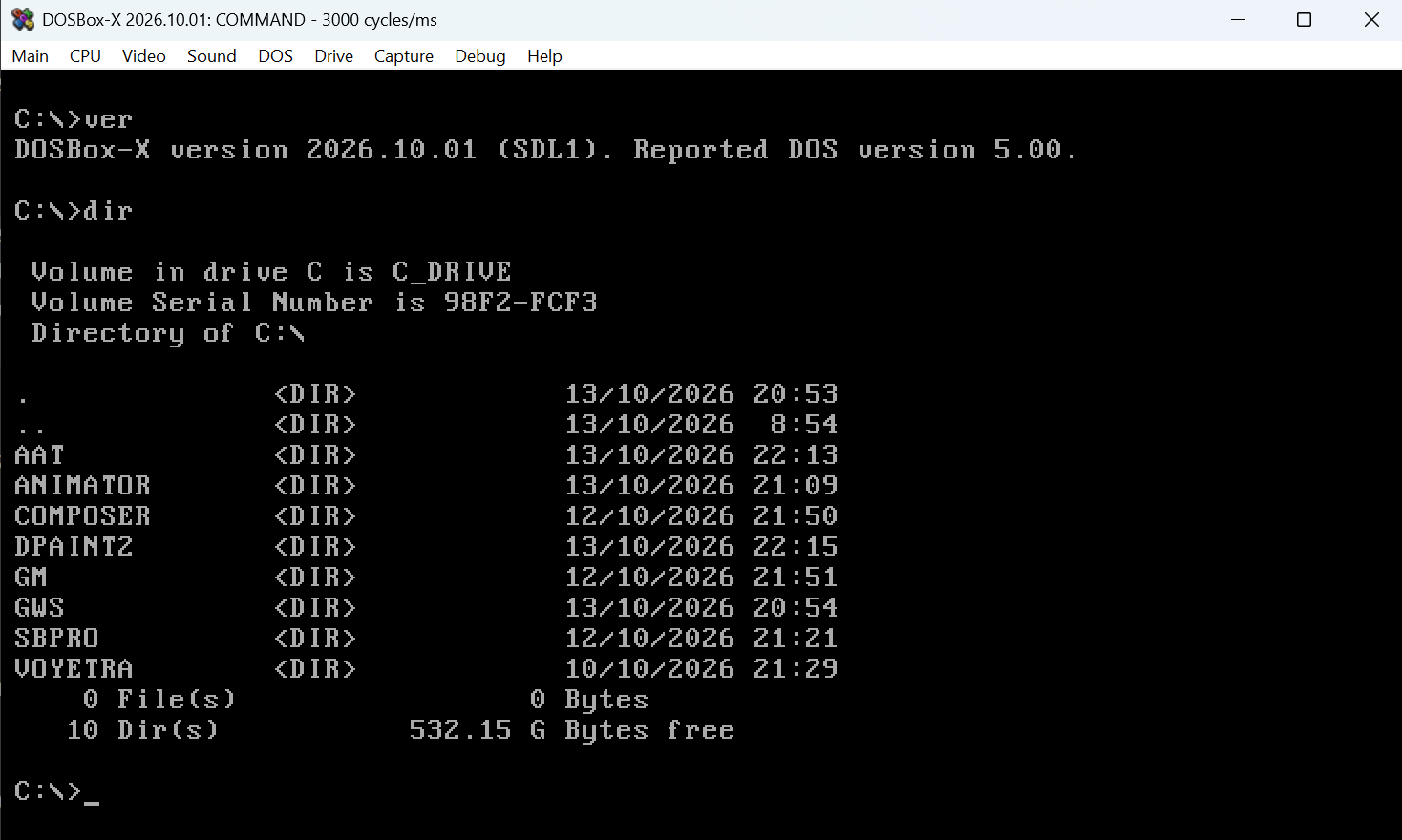
Task: Click the COMPOSER directory name
Action: [x=83, y=516]
